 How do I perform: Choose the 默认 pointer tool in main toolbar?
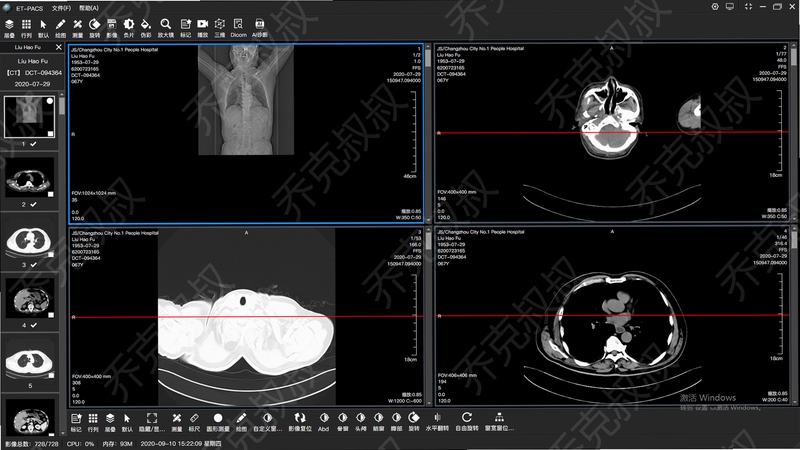pyautogui.click(x=43, y=28)
